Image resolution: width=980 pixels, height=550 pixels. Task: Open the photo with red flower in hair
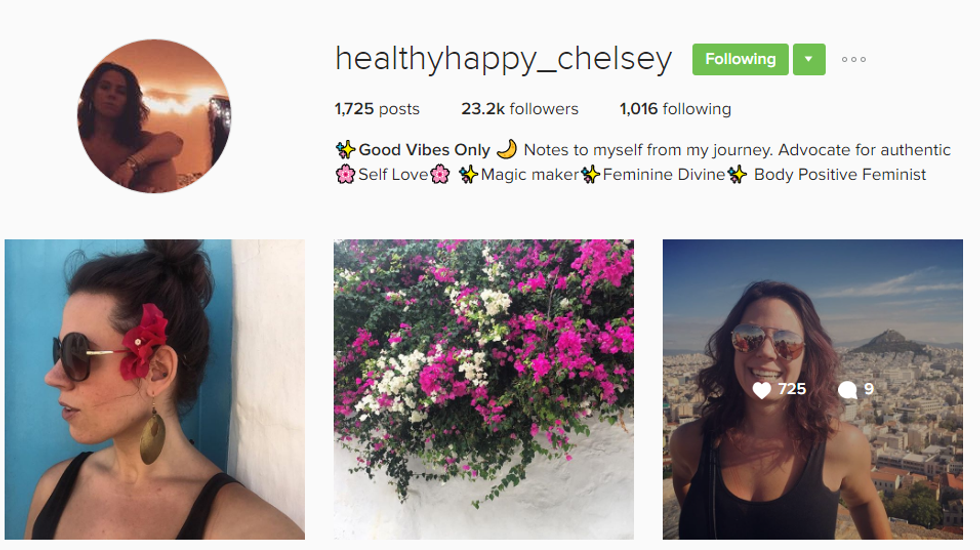click(x=155, y=389)
